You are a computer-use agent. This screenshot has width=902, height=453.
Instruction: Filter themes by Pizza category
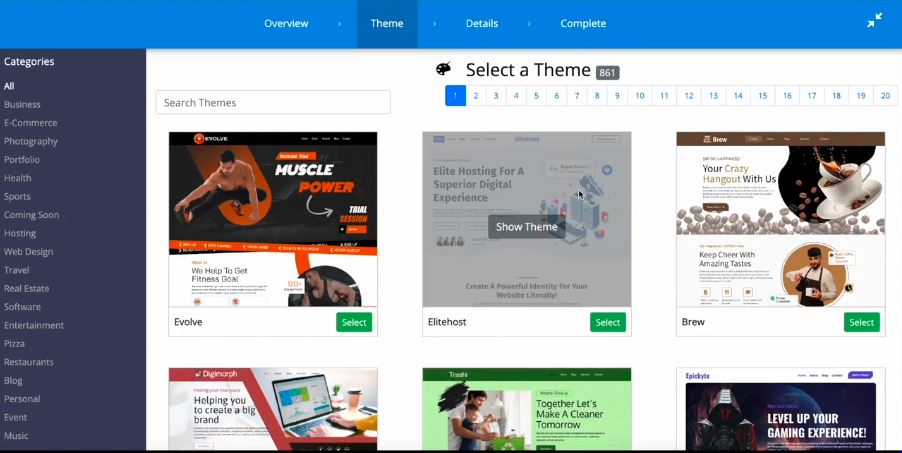click(14, 344)
